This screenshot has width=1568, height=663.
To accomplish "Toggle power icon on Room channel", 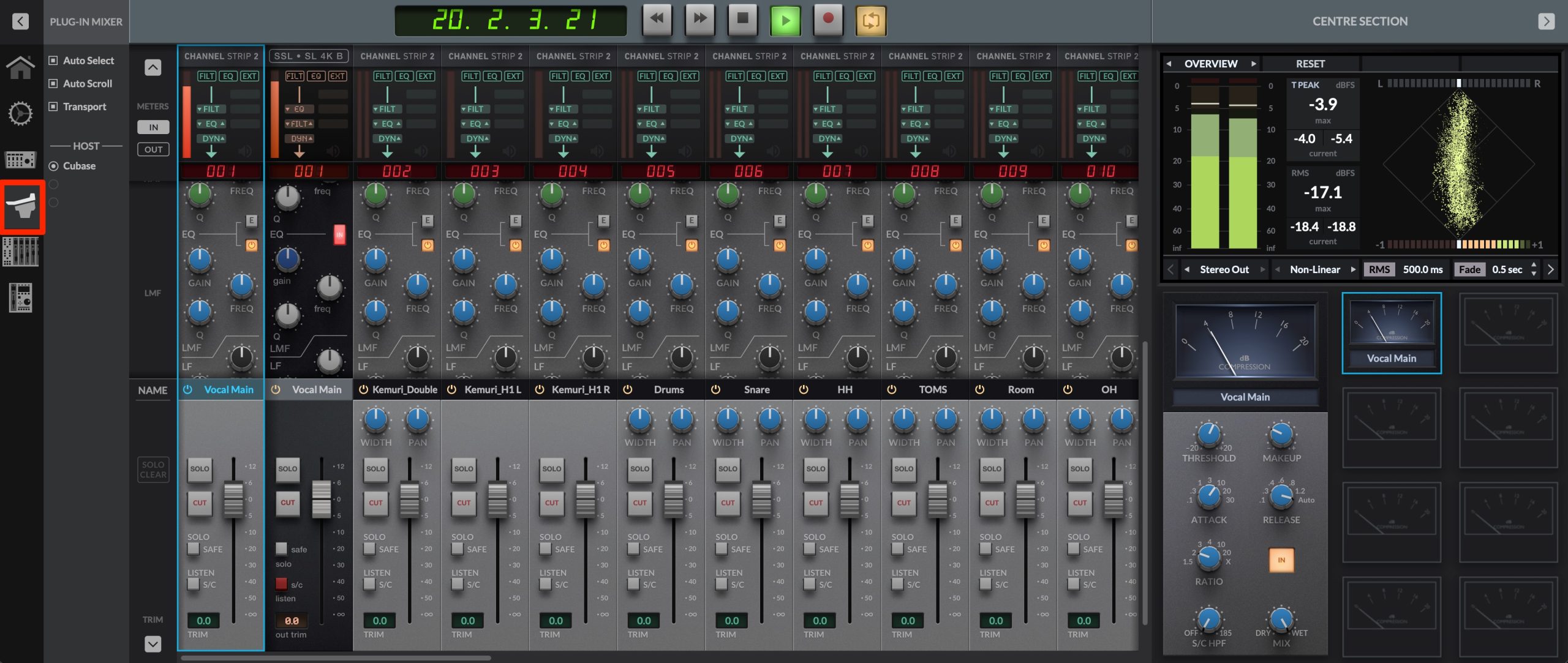I will pos(979,389).
